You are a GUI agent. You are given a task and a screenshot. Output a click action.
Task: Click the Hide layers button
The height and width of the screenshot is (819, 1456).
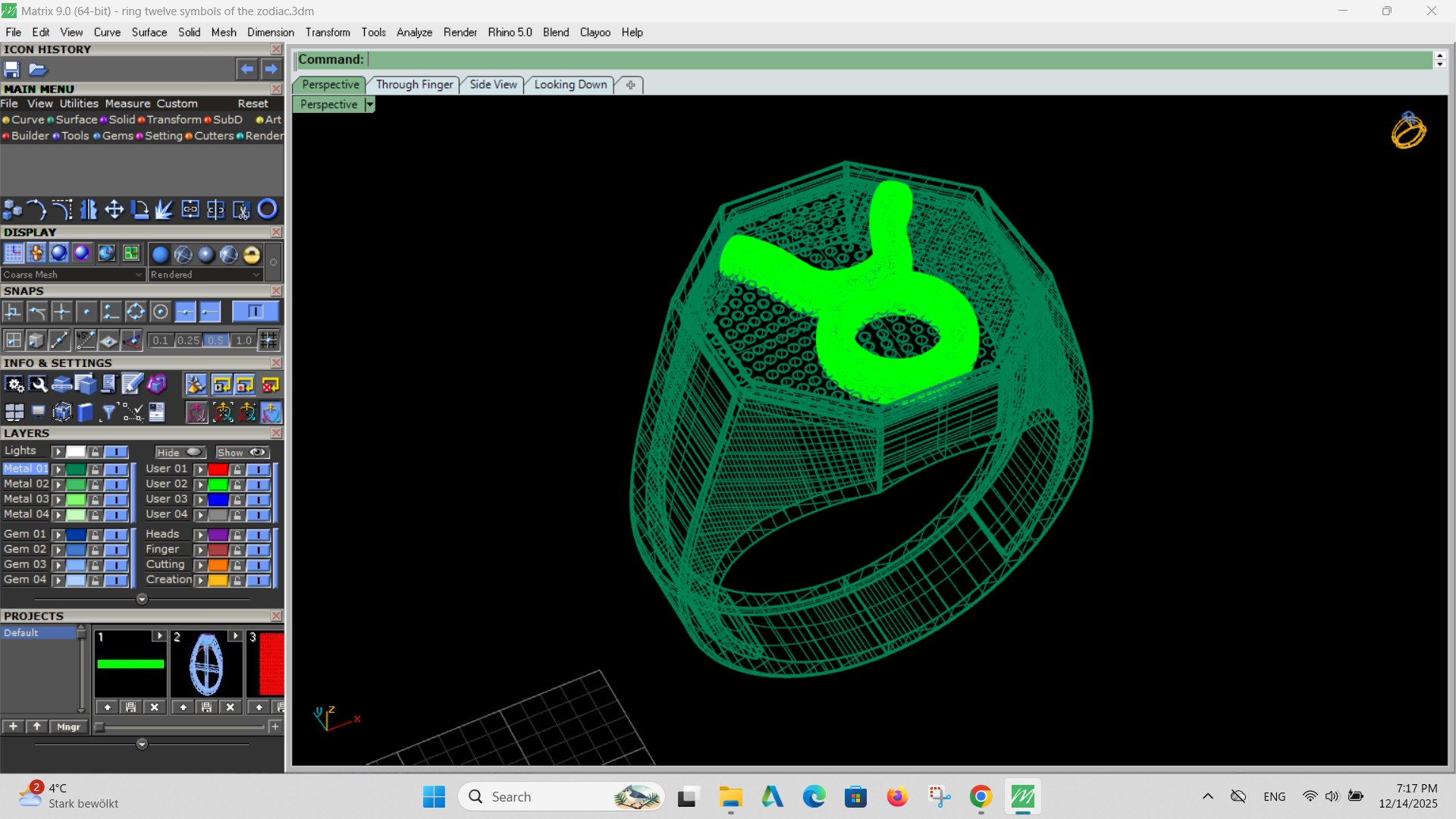(x=180, y=453)
